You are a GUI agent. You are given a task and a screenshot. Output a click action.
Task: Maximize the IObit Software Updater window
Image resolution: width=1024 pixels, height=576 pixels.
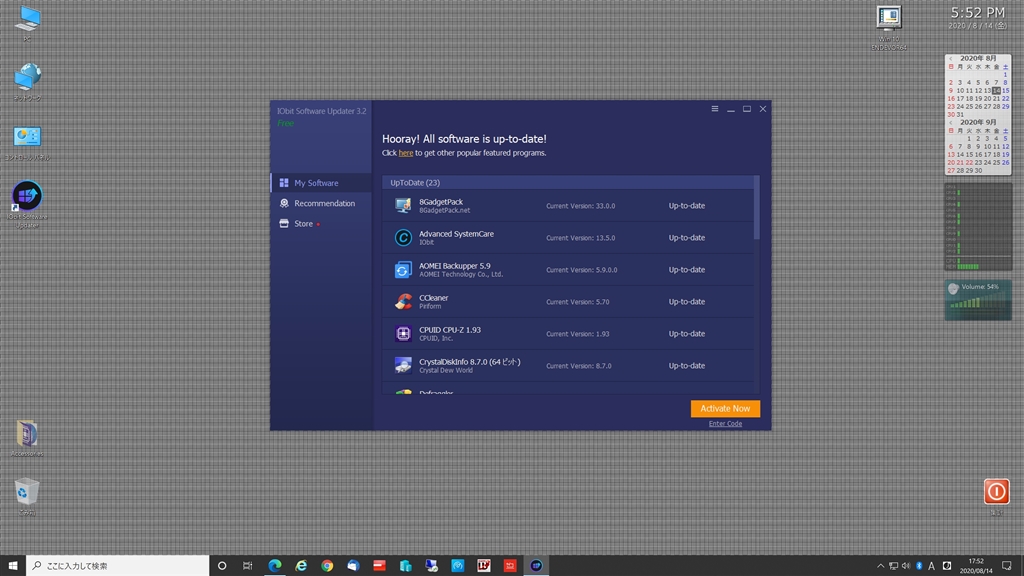click(746, 109)
